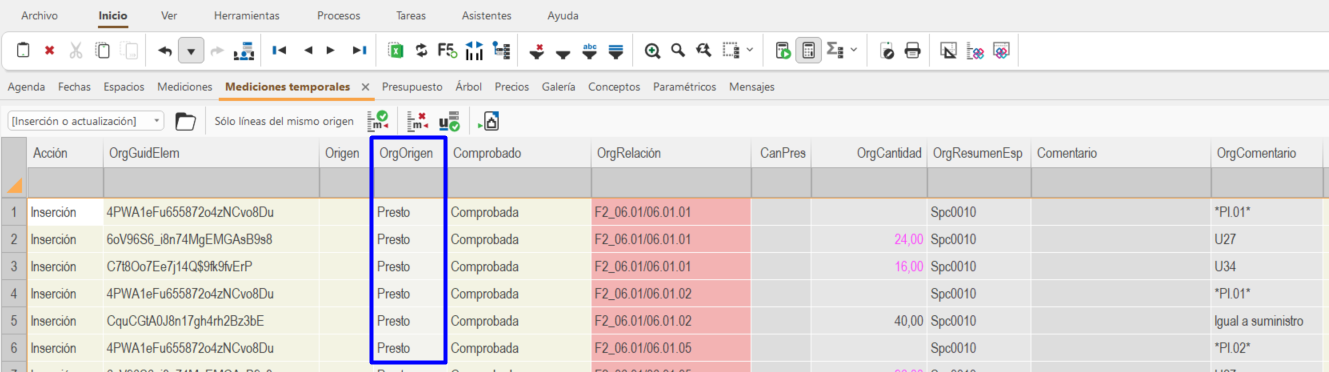
Task: Open the Ver menu
Action: point(169,16)
